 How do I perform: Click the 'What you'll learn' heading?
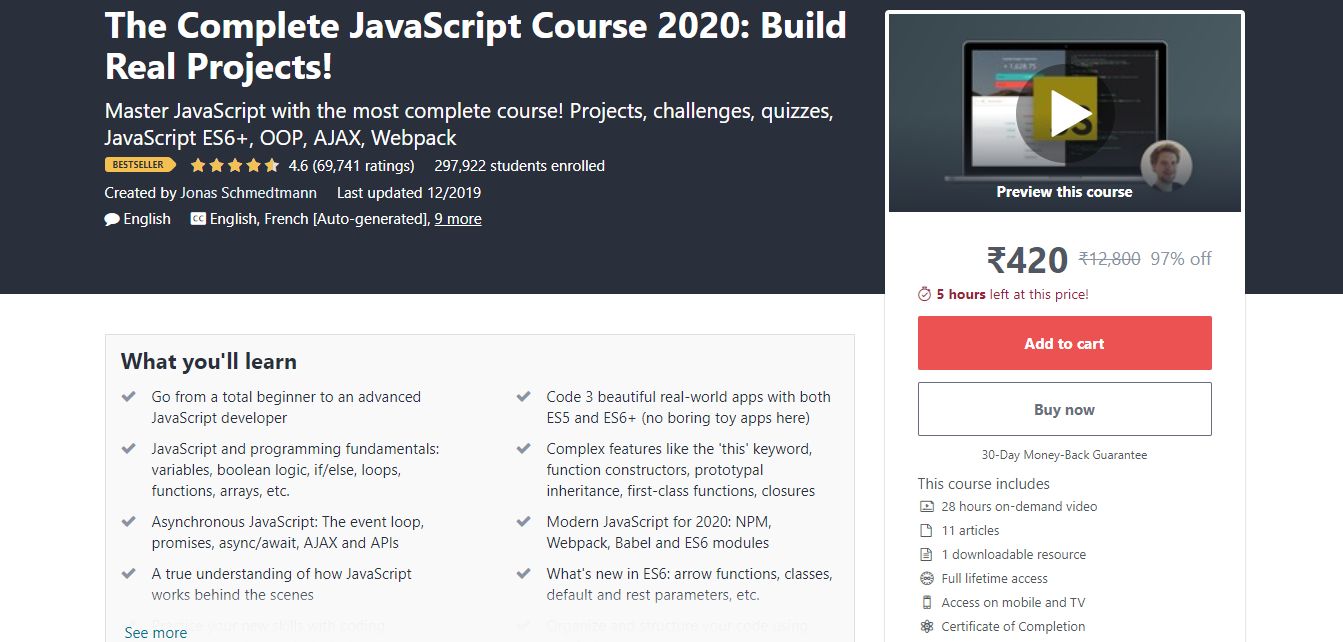[x=209, y=362]
